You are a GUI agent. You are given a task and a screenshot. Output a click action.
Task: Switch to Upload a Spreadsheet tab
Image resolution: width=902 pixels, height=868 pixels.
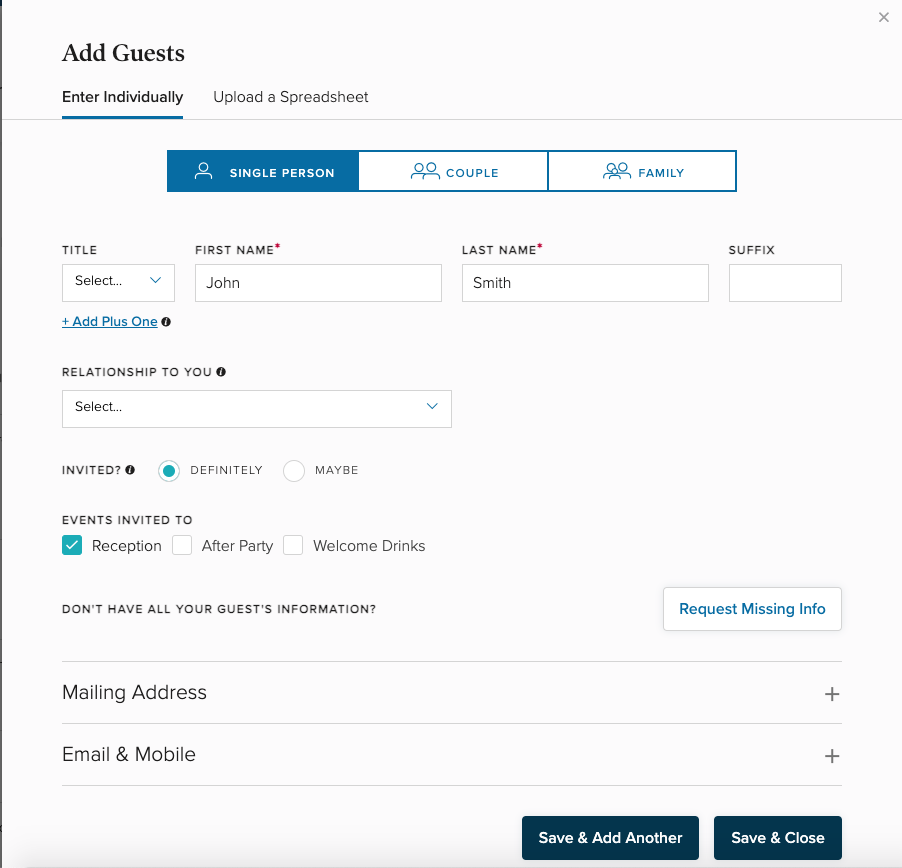[290, 97]
